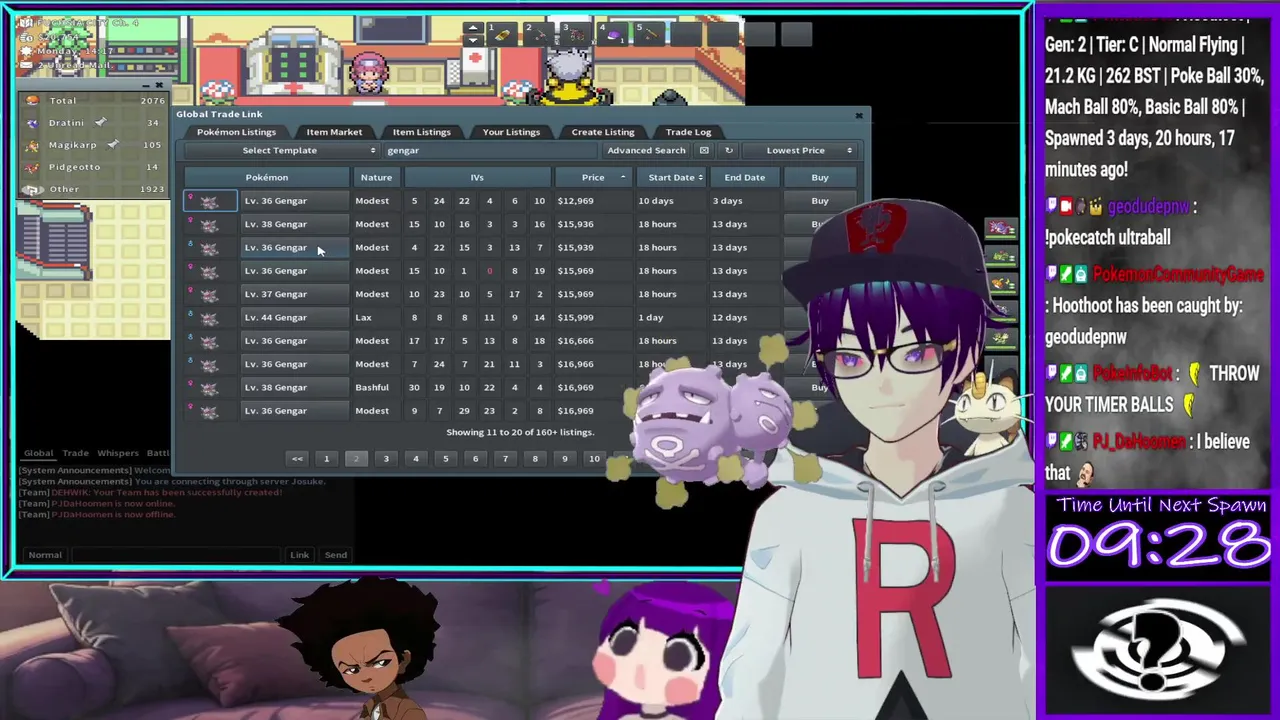Click hotbar slot 3 bicycle icon

pos(575,35)
